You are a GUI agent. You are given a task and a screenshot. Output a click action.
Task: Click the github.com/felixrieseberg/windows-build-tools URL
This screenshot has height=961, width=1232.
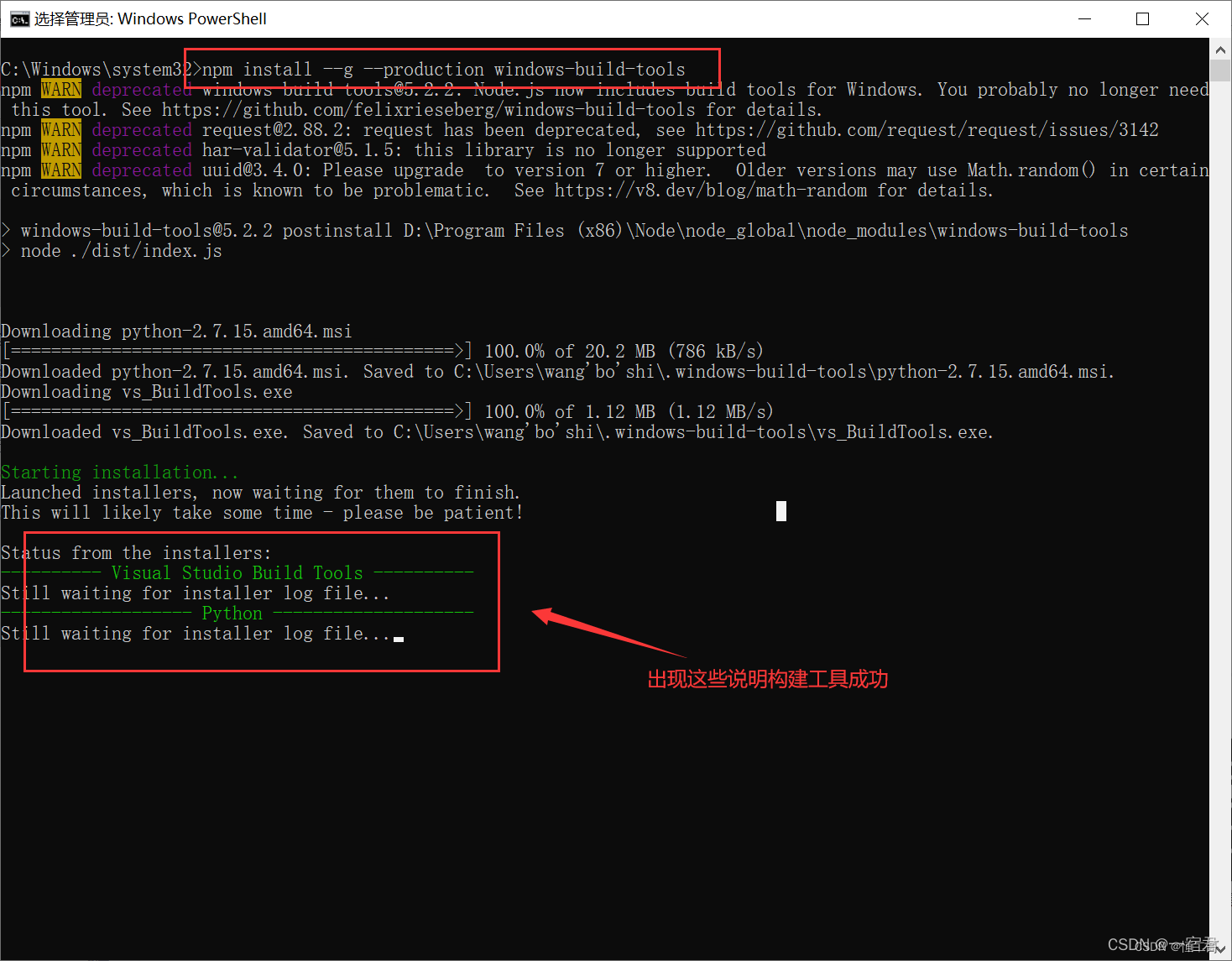point(429,110)
